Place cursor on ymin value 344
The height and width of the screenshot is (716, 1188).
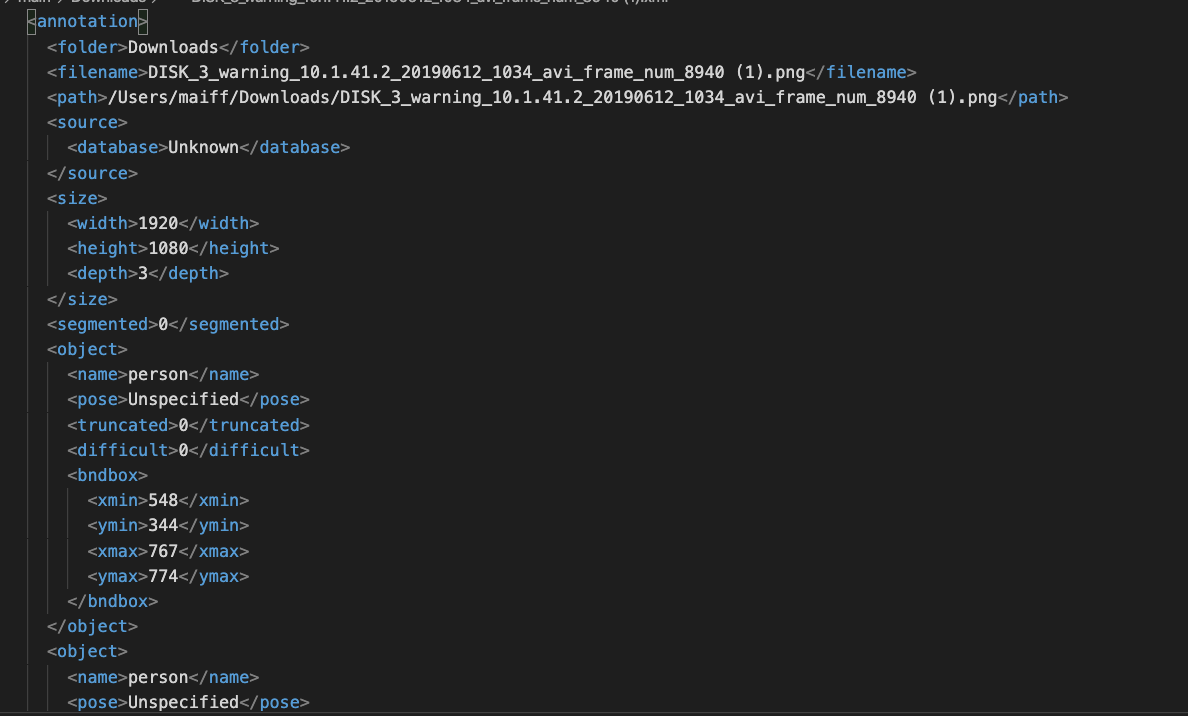point(163,525)
